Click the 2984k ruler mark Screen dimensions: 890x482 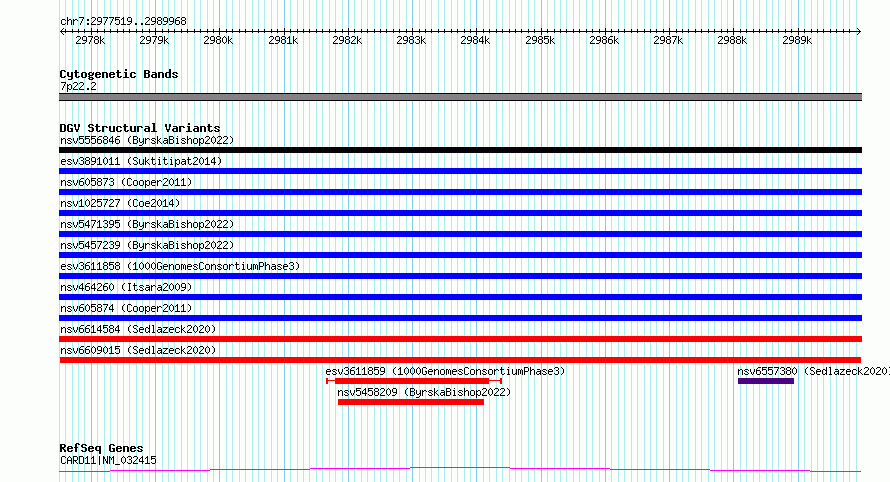tap(476, 40)
